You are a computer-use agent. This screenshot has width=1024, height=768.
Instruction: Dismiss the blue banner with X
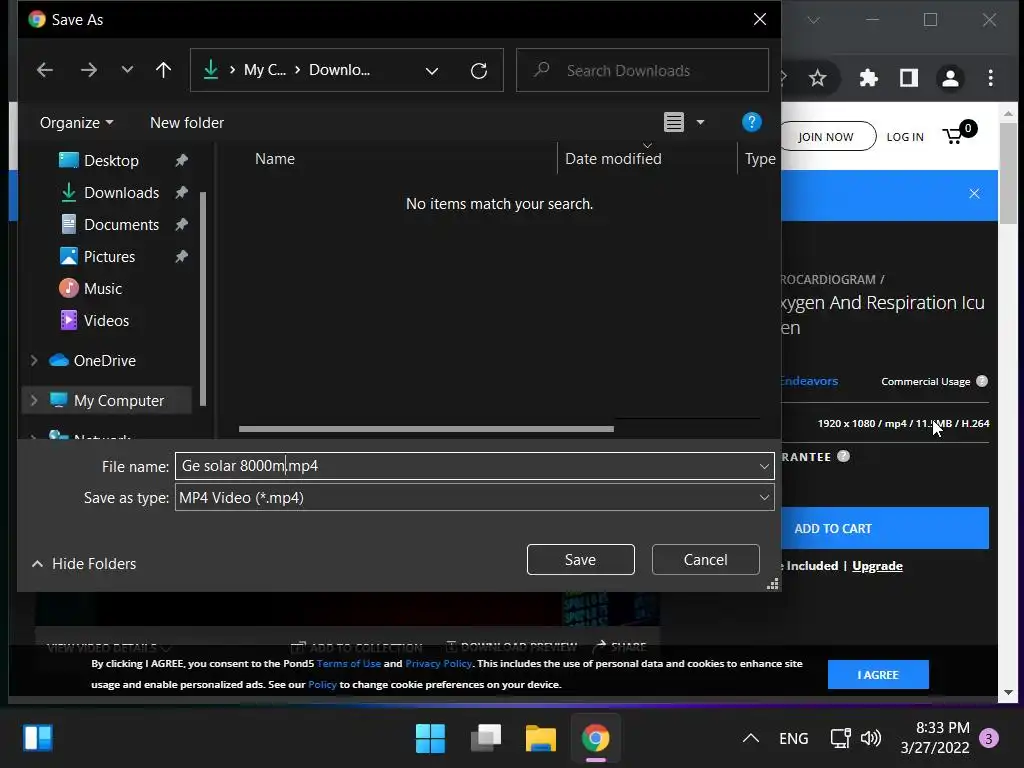(974, 194)
